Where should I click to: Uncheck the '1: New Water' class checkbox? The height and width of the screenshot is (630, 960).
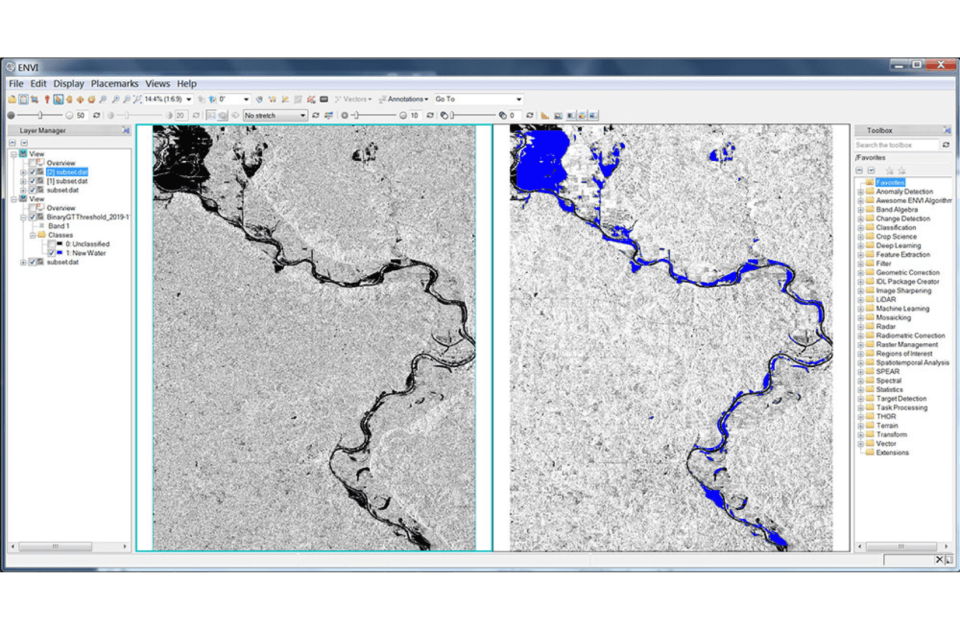click(x=51, y=253)
